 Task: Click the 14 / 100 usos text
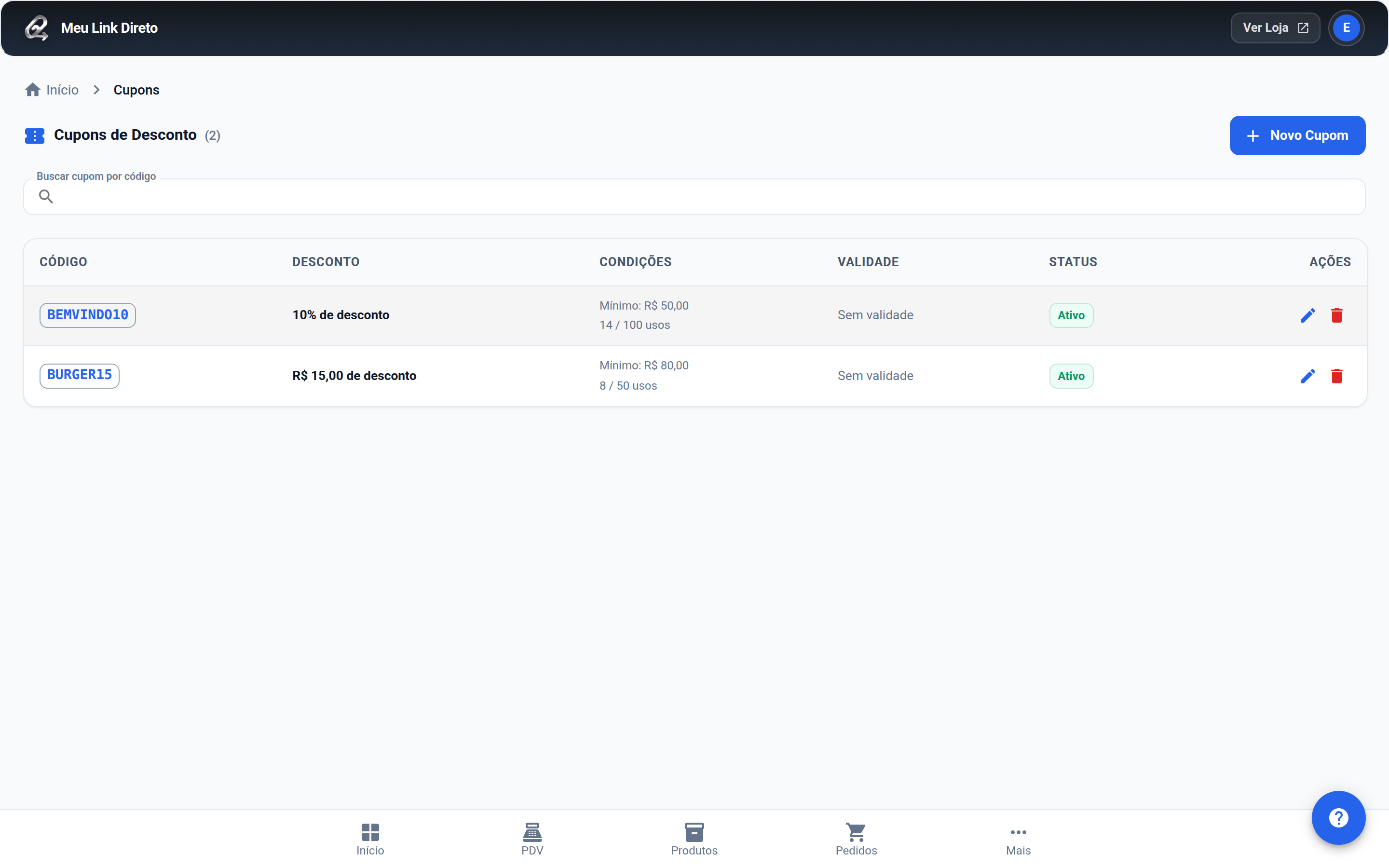coord(634,325)
